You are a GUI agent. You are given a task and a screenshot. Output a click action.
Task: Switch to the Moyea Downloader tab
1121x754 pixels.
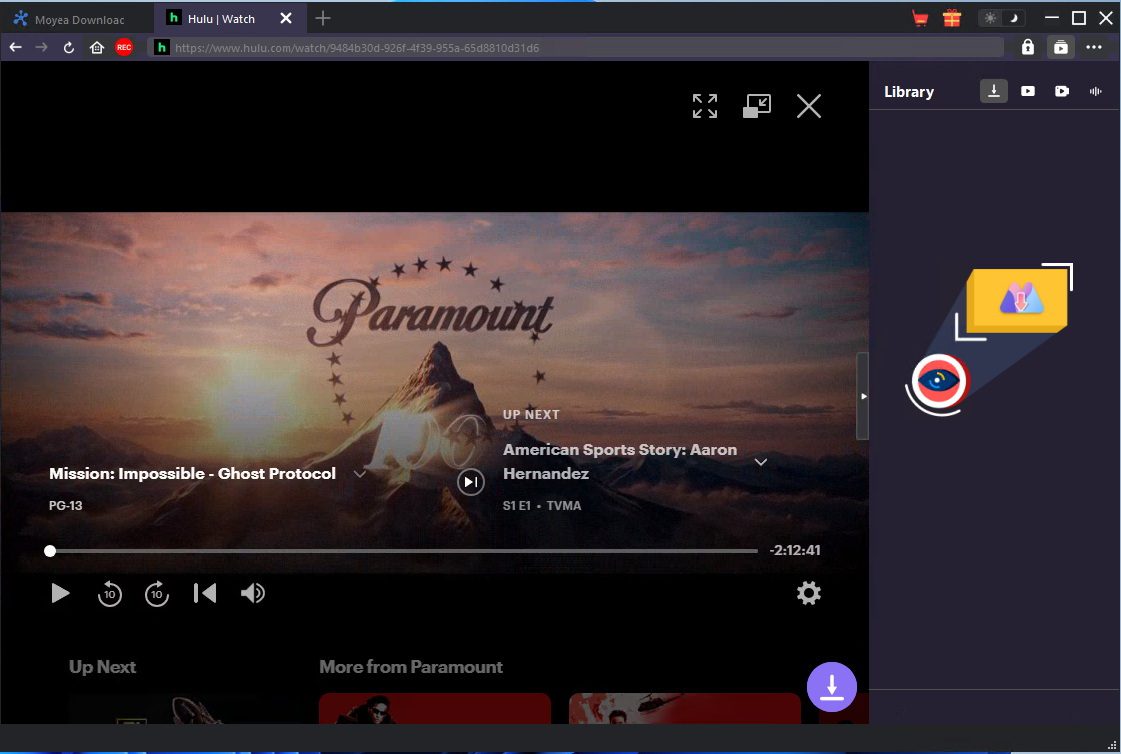78,18
